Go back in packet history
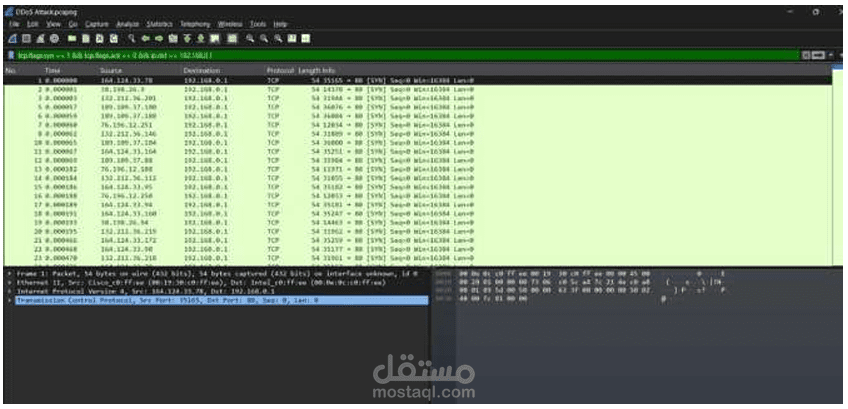Image resolution: width=848 pixels, height=409 pixels. [x=146, y=38]
